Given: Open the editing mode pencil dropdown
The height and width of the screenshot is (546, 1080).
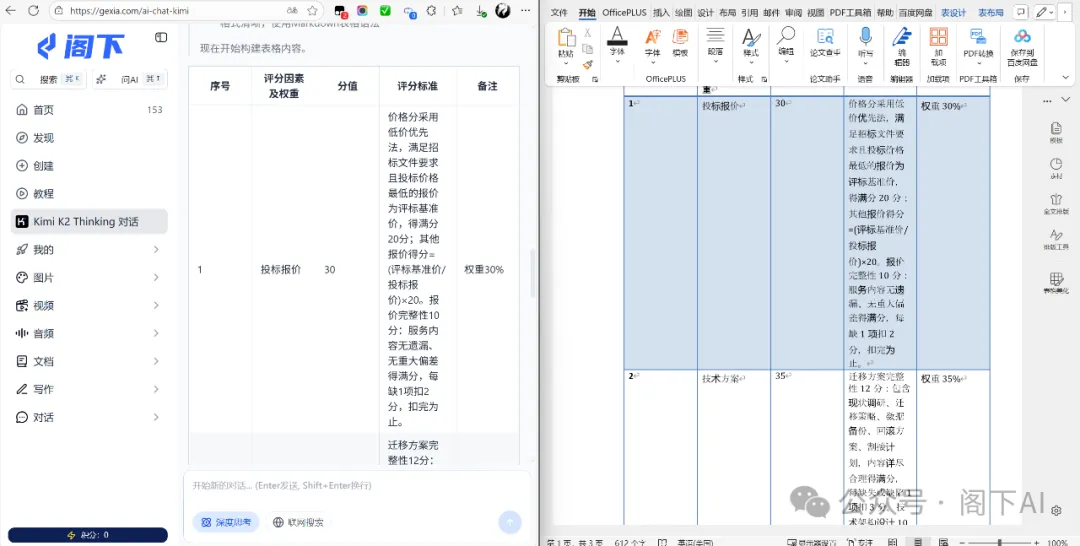Looking at the screenshot, I should pos(1046,12).
